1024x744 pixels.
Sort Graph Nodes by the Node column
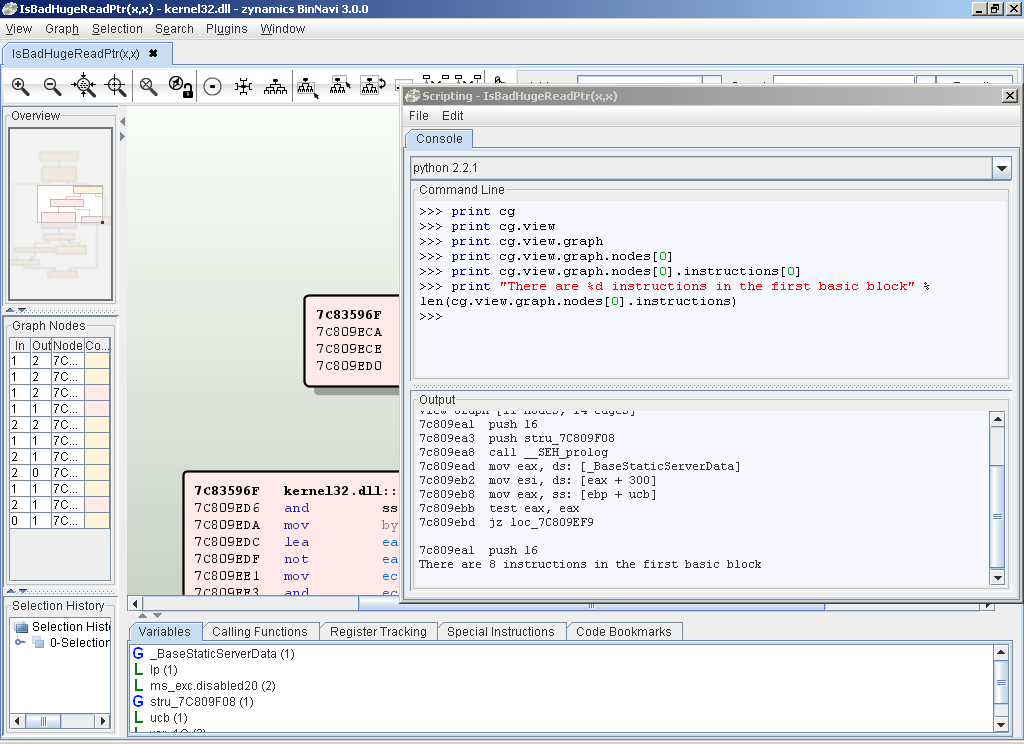click(68, 345)
